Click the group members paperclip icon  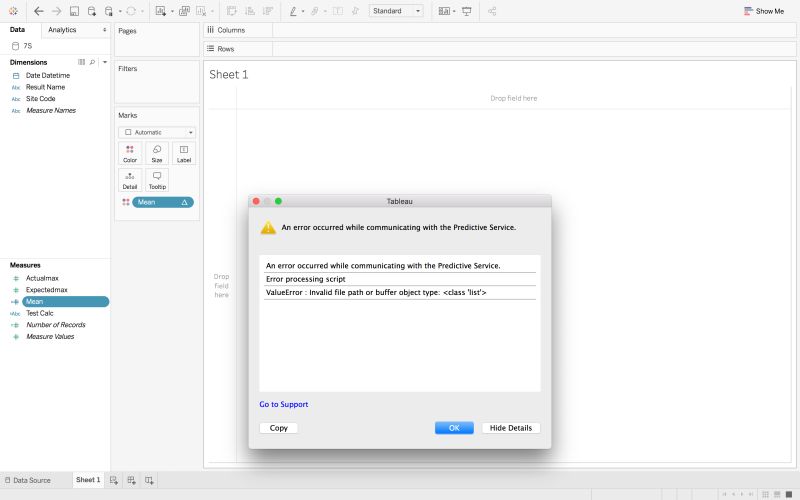(315, 11)
